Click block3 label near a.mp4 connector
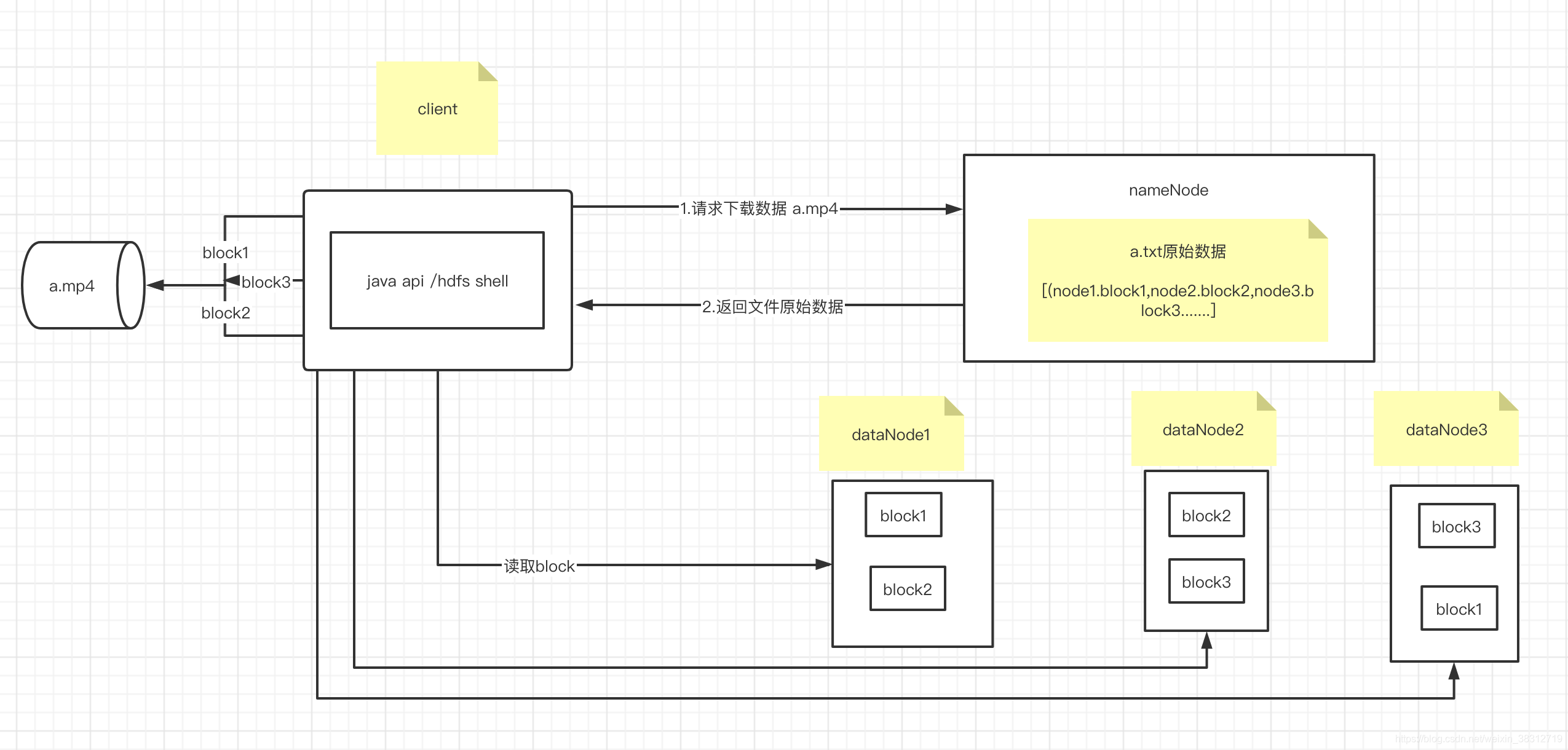Image resolution: width=1568 pixels, height=750 pixels. (266, 282)
